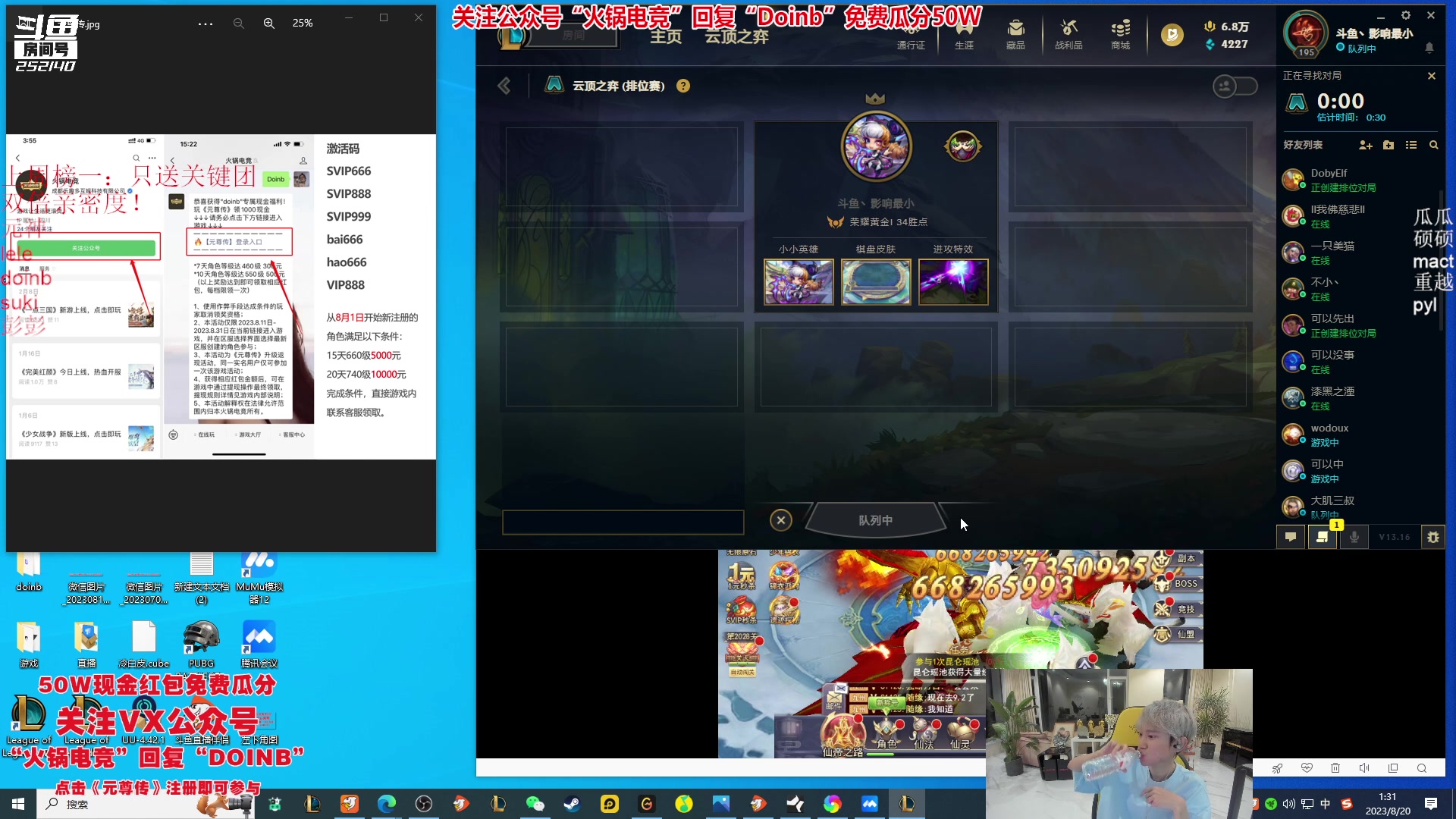Open the 生涯 career tab icon
This screenshot has width=1456, height=819.
click(964, 35)
